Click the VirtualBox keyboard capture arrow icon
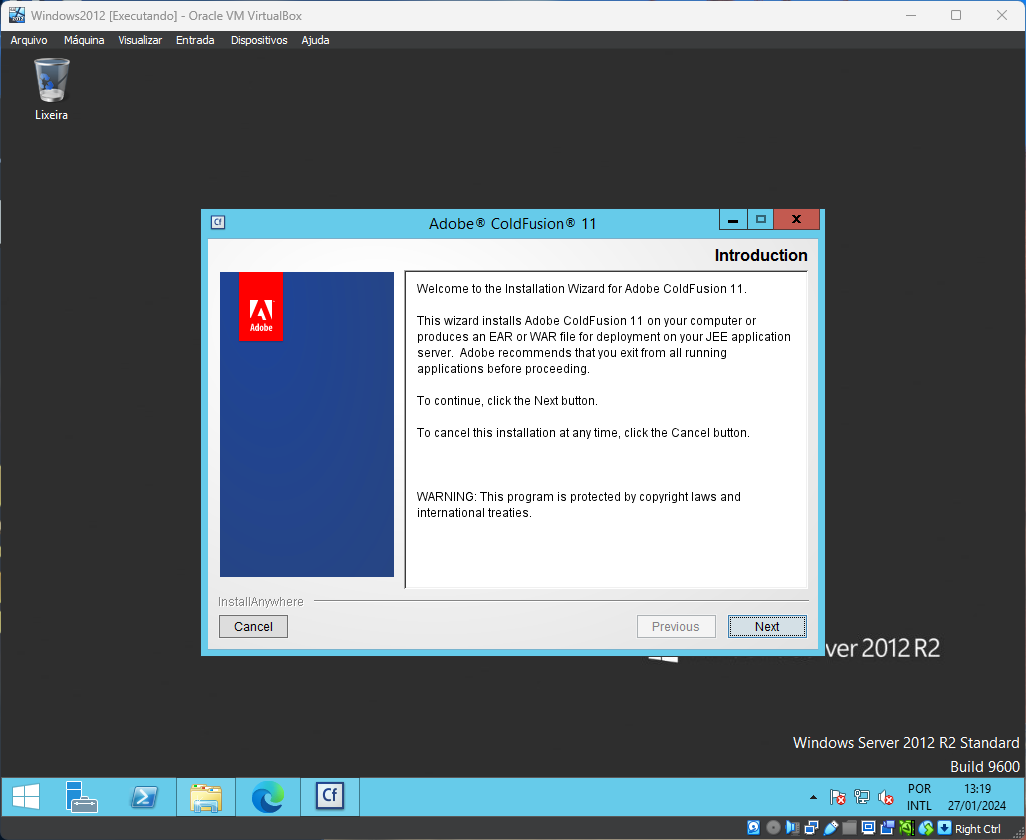 (944, 828)
